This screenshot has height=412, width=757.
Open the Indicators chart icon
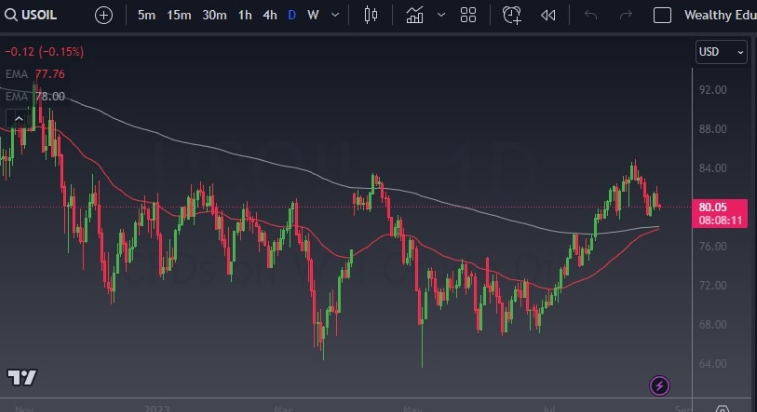coord(415,15)
